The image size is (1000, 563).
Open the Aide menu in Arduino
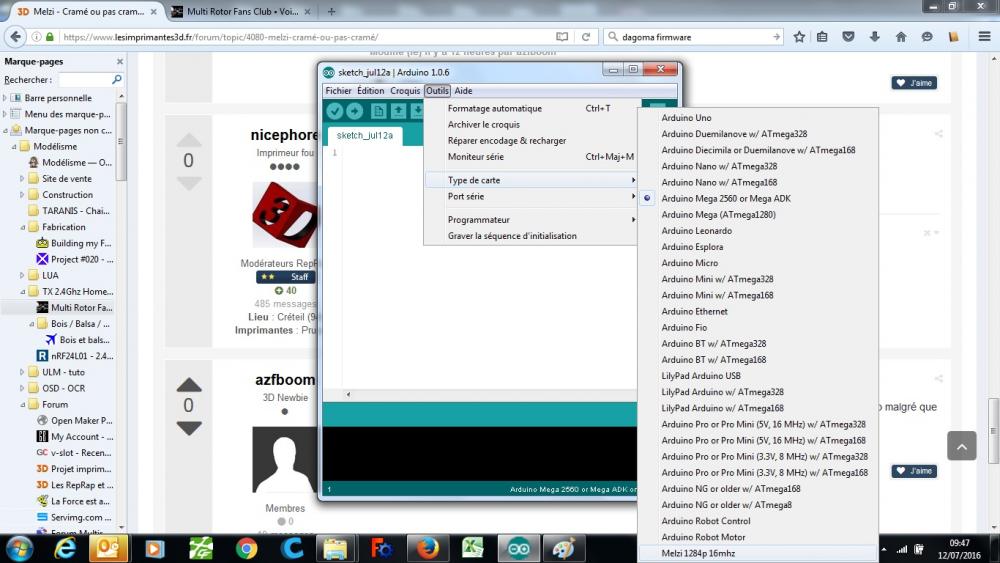click(x=463, y=91)
